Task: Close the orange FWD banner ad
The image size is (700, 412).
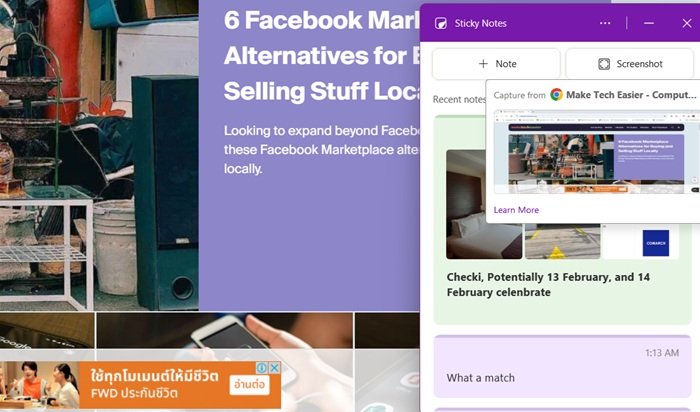Action: pos(275,368)
